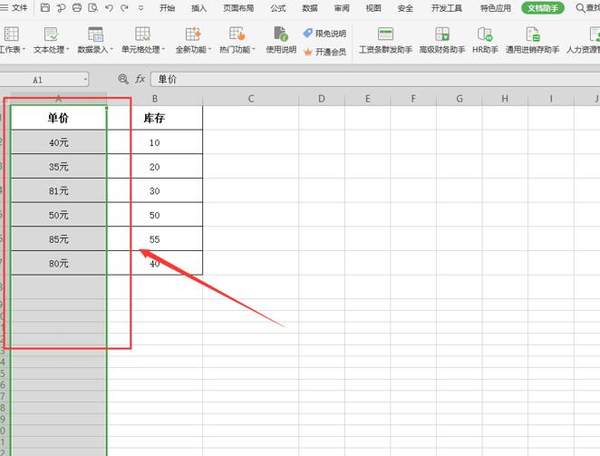Viewport: 600px width, 456px height.
Task: Click the 使用说明 ribbon icon
Action: click(281, 34)
